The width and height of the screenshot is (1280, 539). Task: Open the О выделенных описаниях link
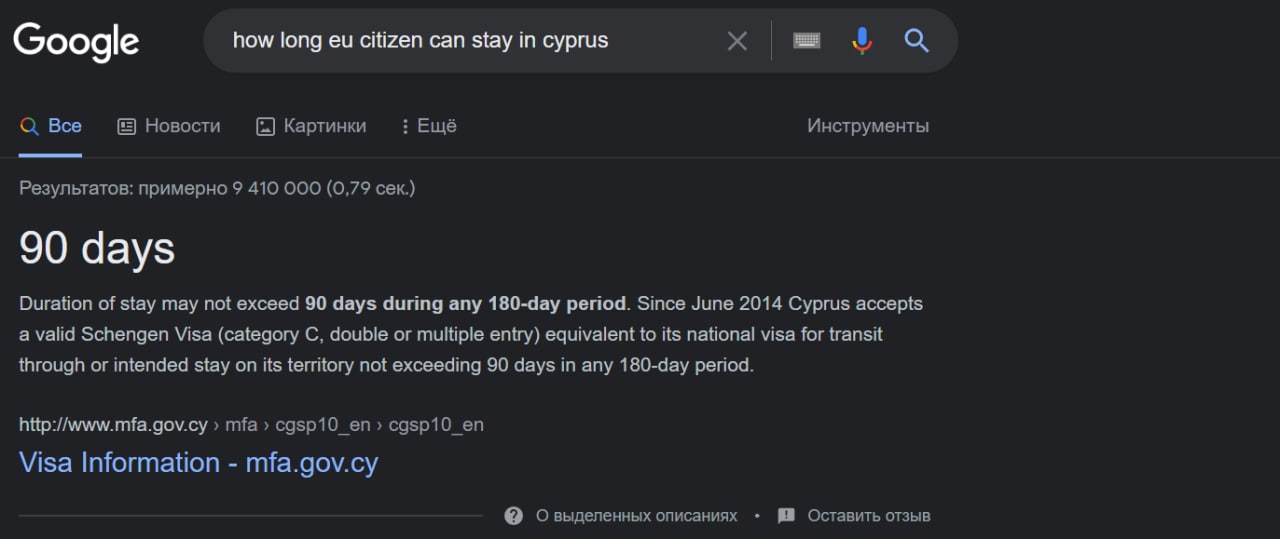636,516
